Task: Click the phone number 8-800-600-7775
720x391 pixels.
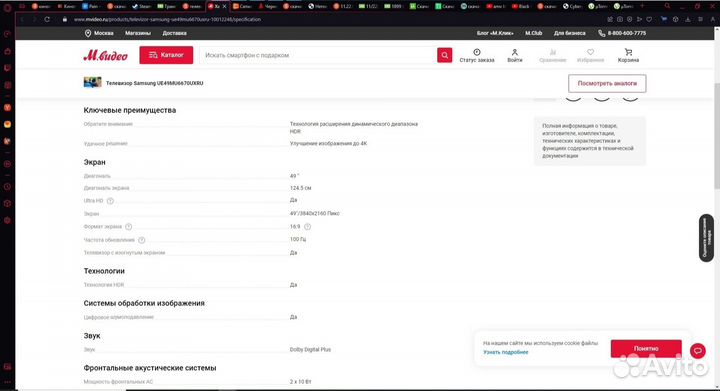Action: tap(626, 33)
